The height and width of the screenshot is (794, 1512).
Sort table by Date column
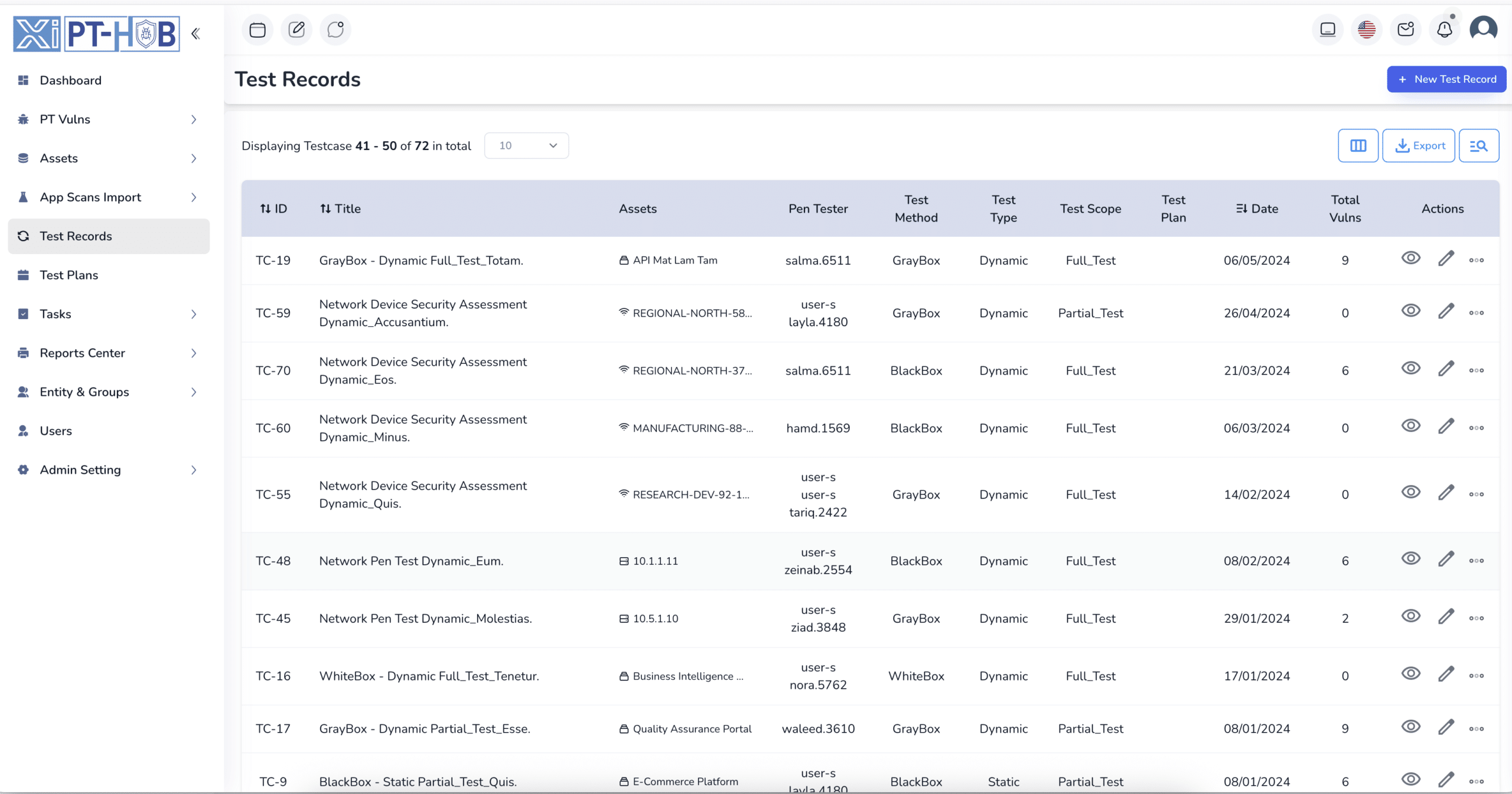coord(1257,209)
